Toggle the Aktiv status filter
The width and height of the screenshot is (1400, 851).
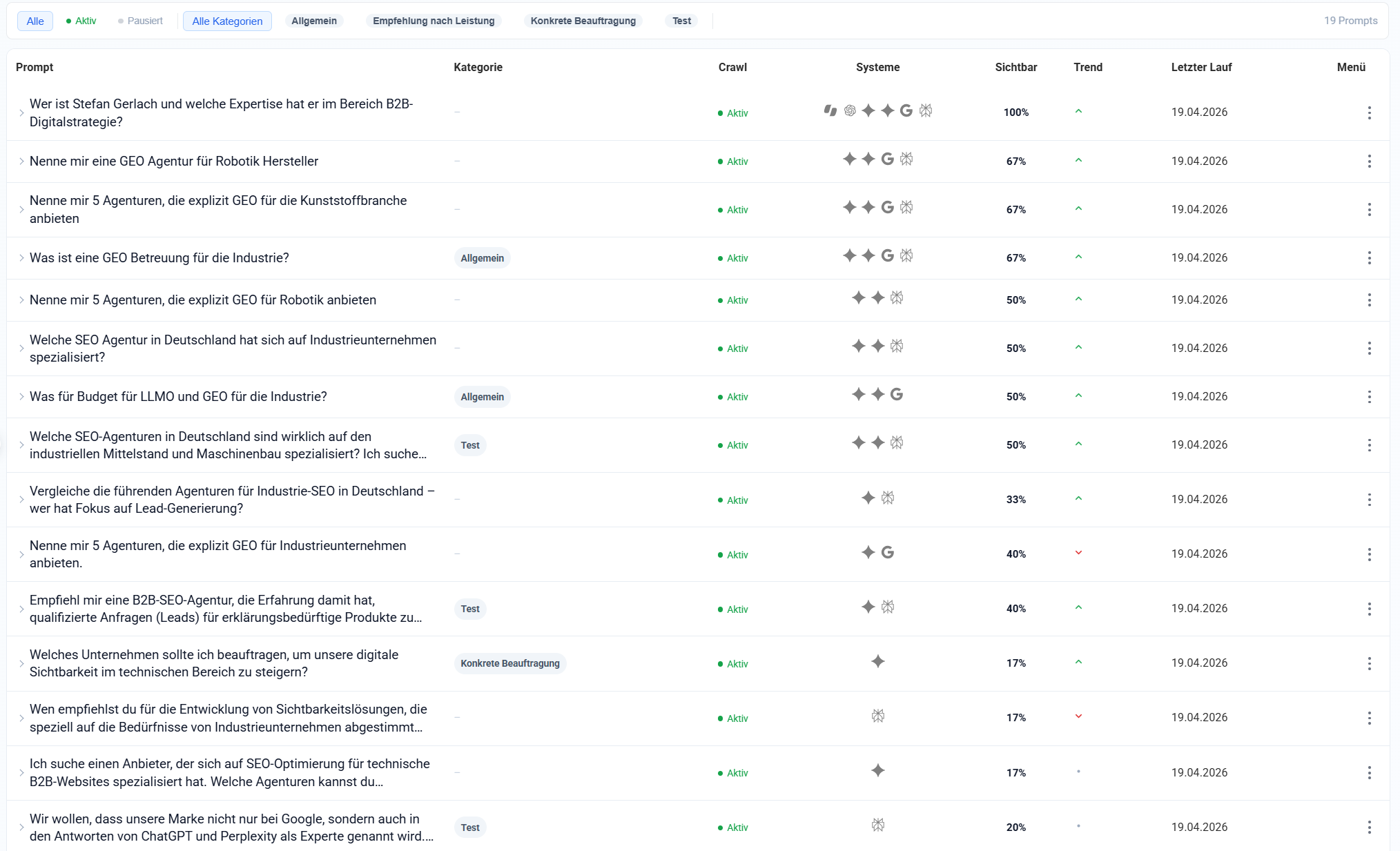81,21
